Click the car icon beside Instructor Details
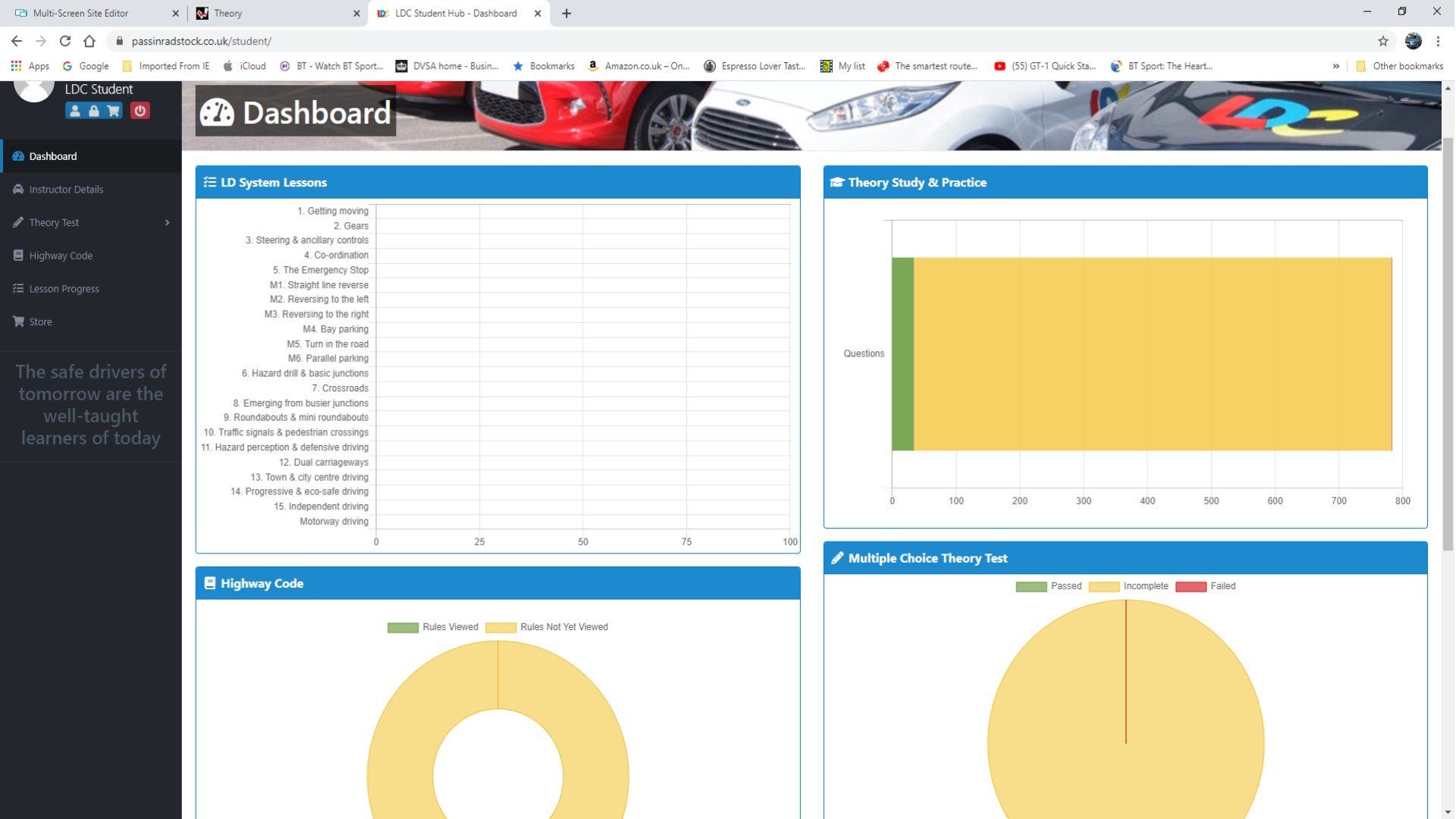The width and height of the screenshot is (1456, 819). [x=18, y=190]
